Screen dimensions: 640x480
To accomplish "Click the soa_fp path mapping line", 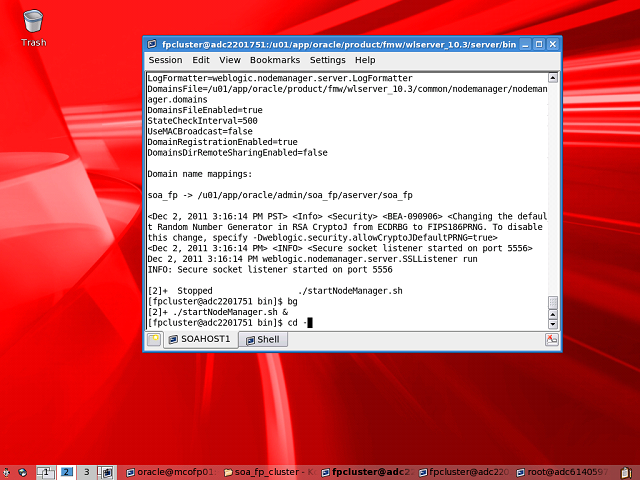I will 280,195.
